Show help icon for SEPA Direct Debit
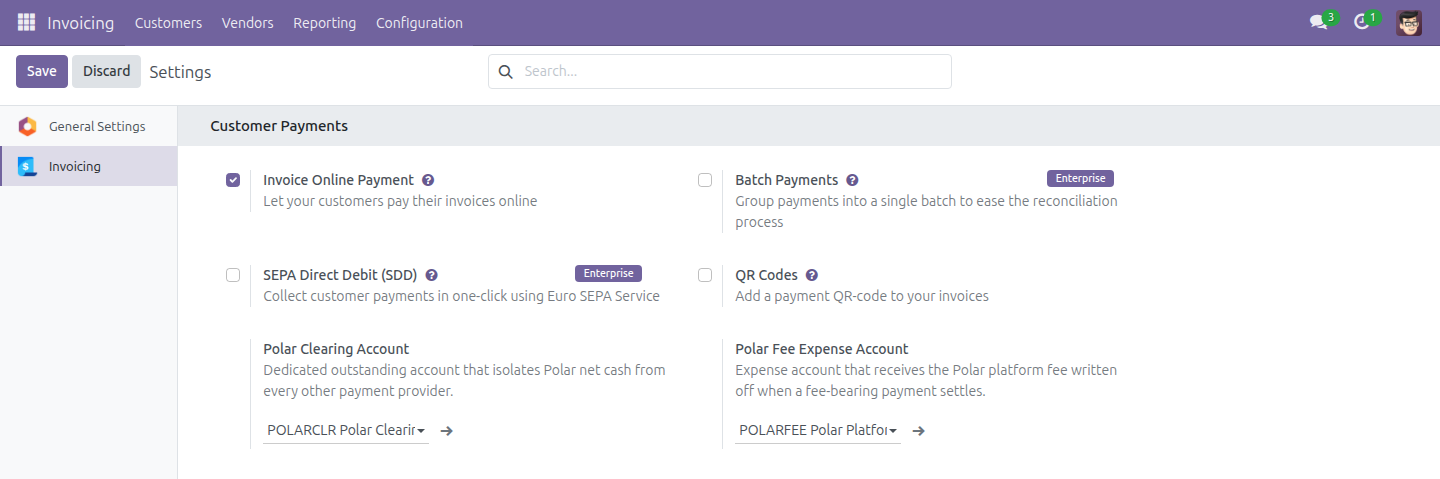The width and height of the screenshot is (1440, 479). click(x=431, y=275)
